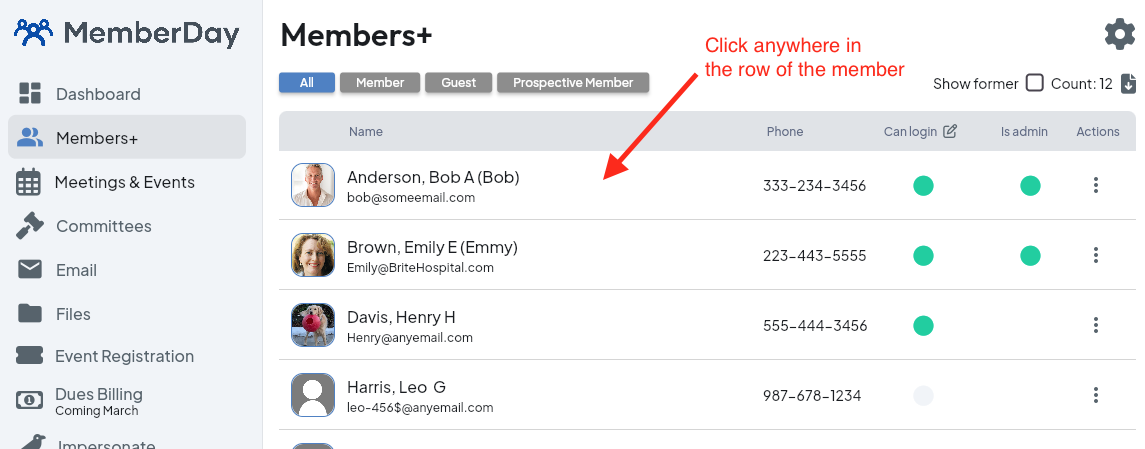Image resolution: width=1145 pixels, height=449 pixels.
Task: Select the Prospective Member filter tab
Action: pos(573,83)
